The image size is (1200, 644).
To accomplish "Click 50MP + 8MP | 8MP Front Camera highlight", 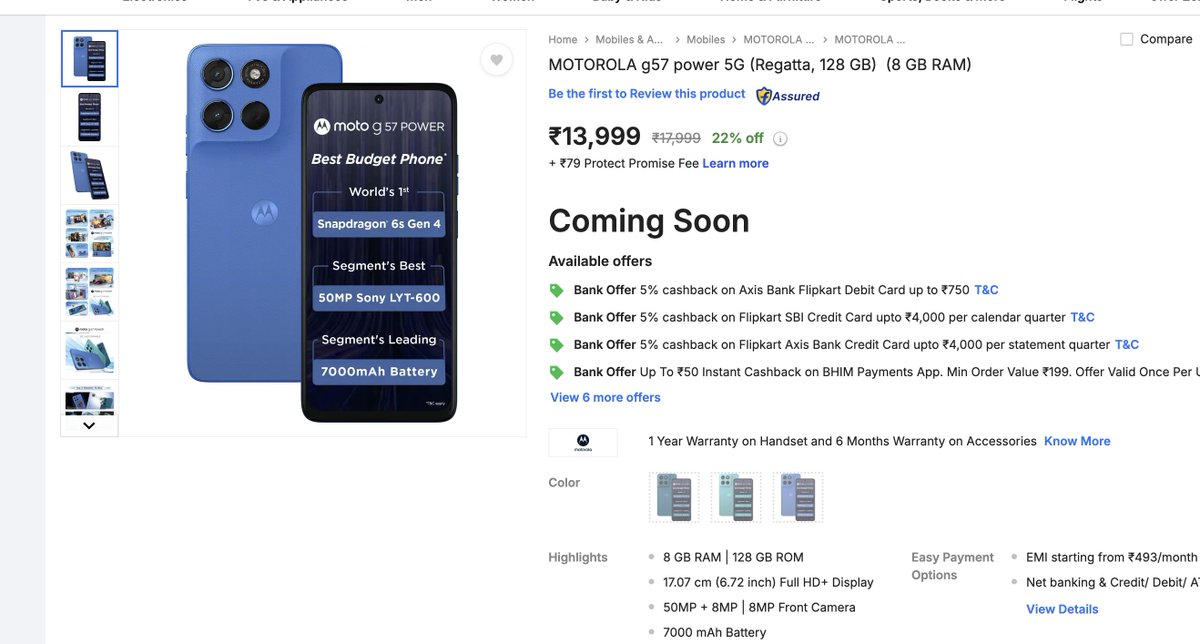I will (759, 607).
